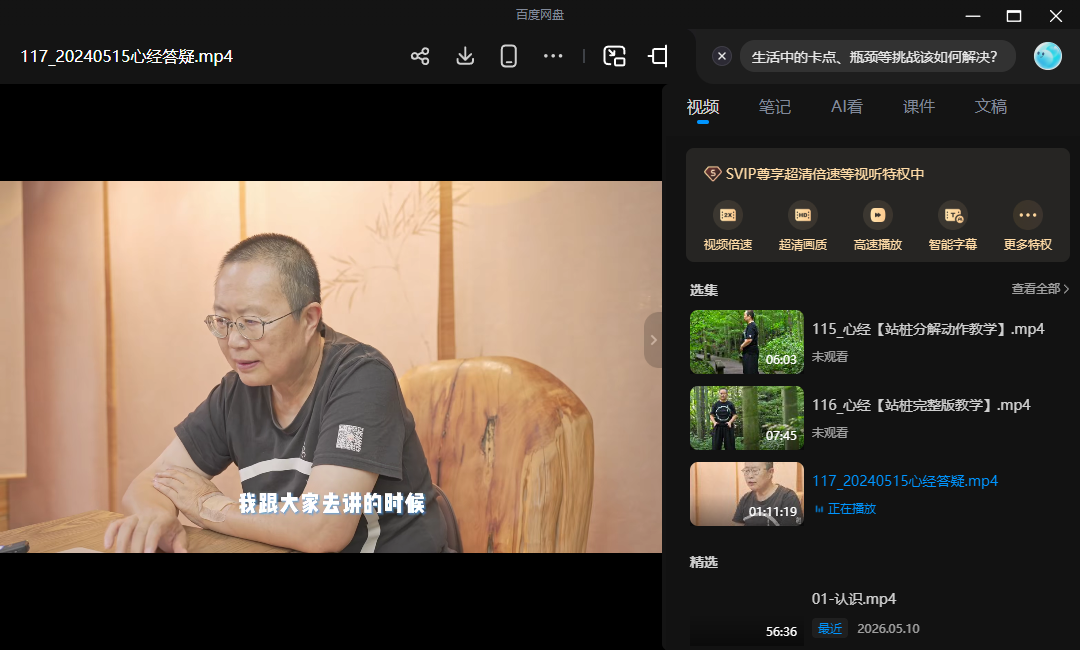Click the 选集 section heading

click(704, 290)
